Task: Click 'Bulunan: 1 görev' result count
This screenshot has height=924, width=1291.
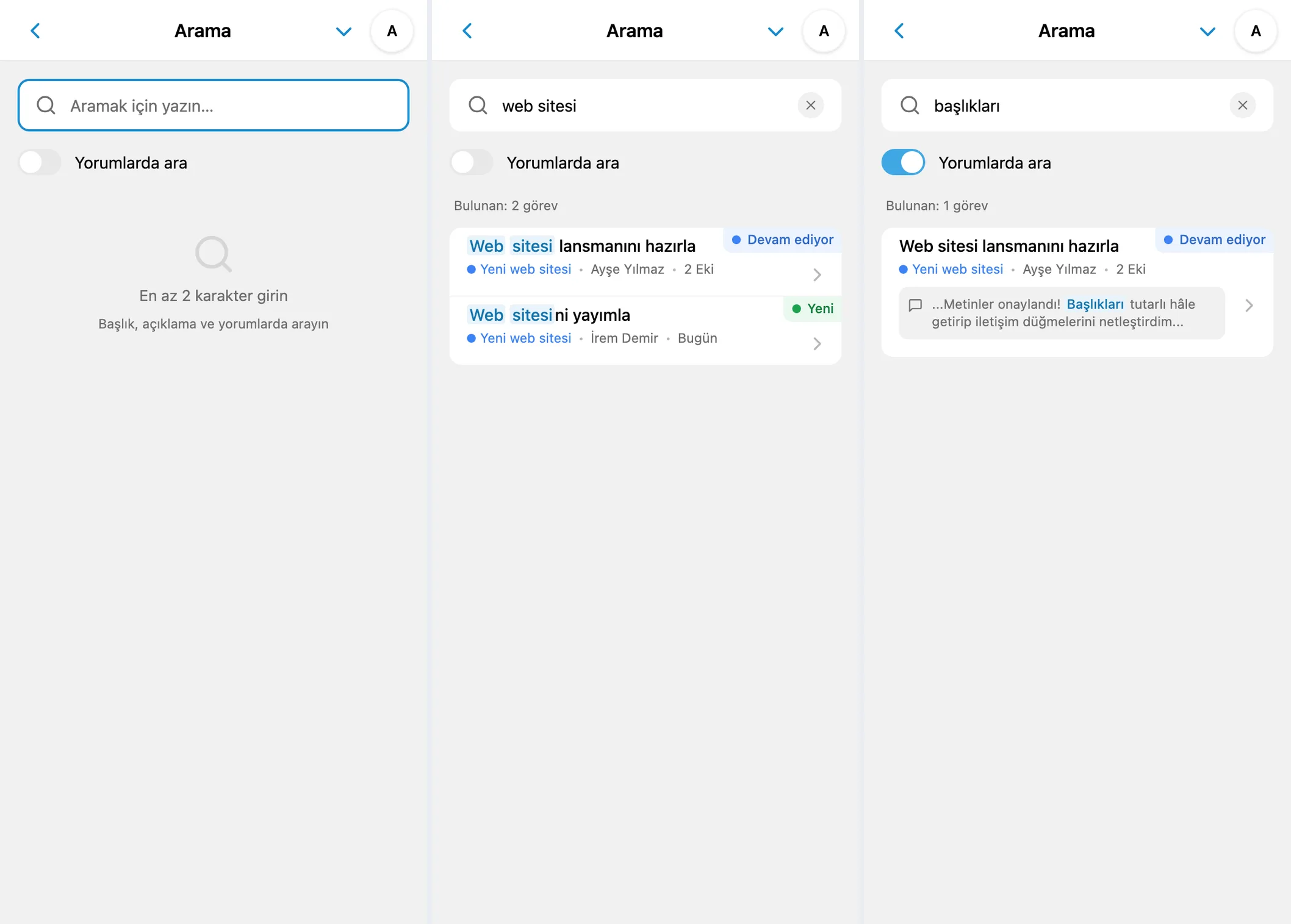Action: [937, 206]
